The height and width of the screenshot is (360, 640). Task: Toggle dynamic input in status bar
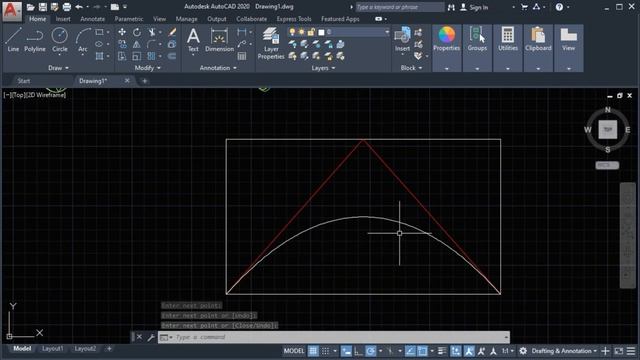coord(346,351)
